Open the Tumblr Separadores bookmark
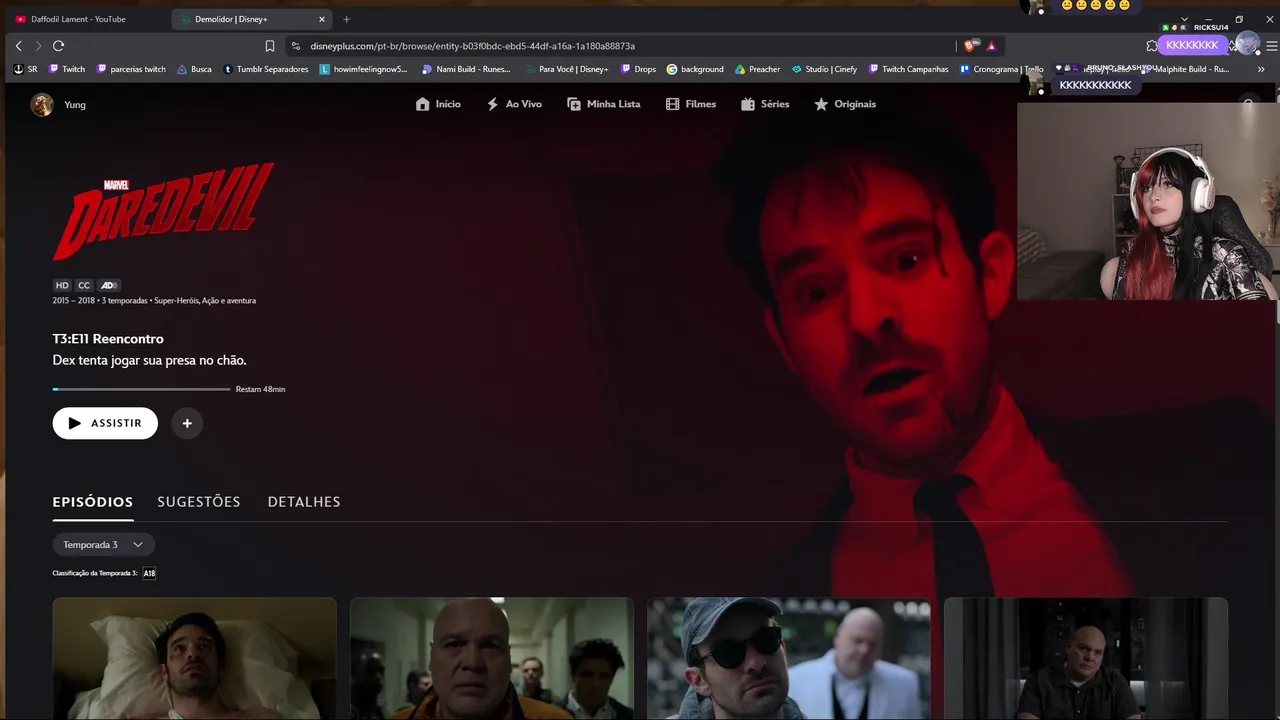1280x720 pixels. 266,69
